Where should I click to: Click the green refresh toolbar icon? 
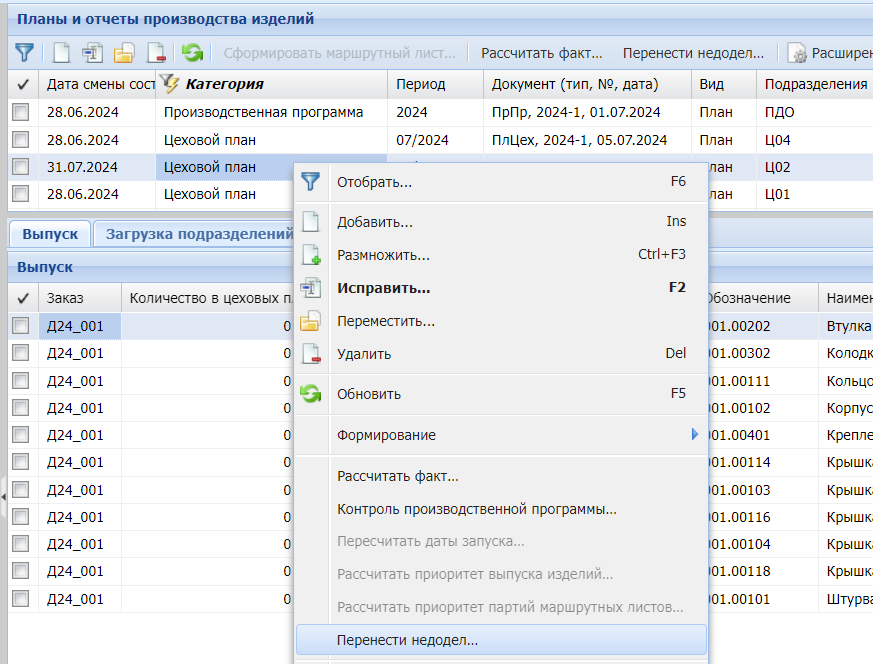click(x=192, y=52)
